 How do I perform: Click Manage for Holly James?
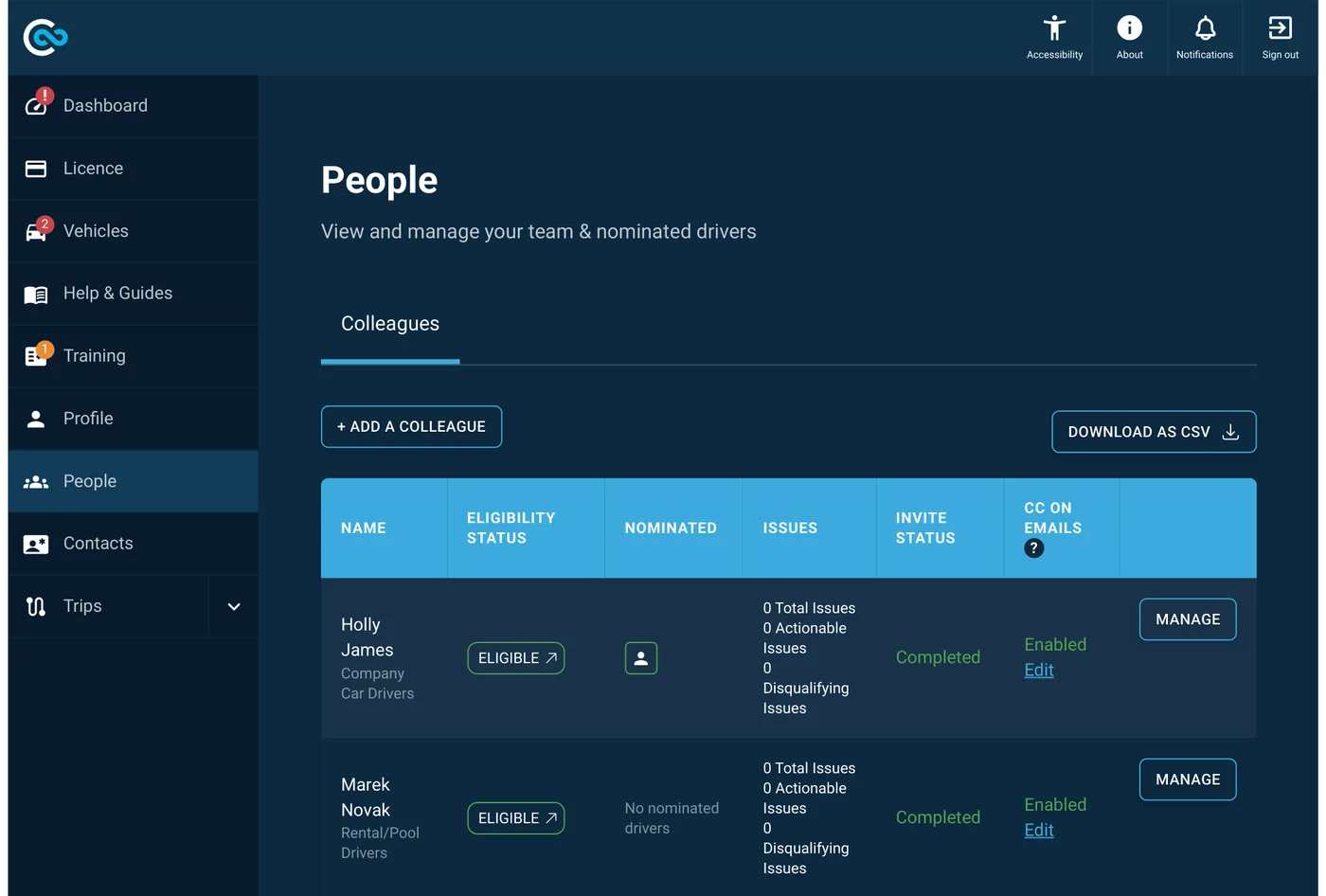[x=1188, y=619]
